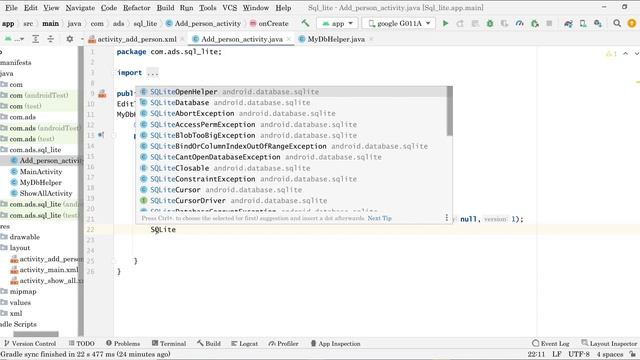Screen dimensions: 640x360
Task: Run the app with green play button
Action: pyautogui.click(x=445, y=23)
